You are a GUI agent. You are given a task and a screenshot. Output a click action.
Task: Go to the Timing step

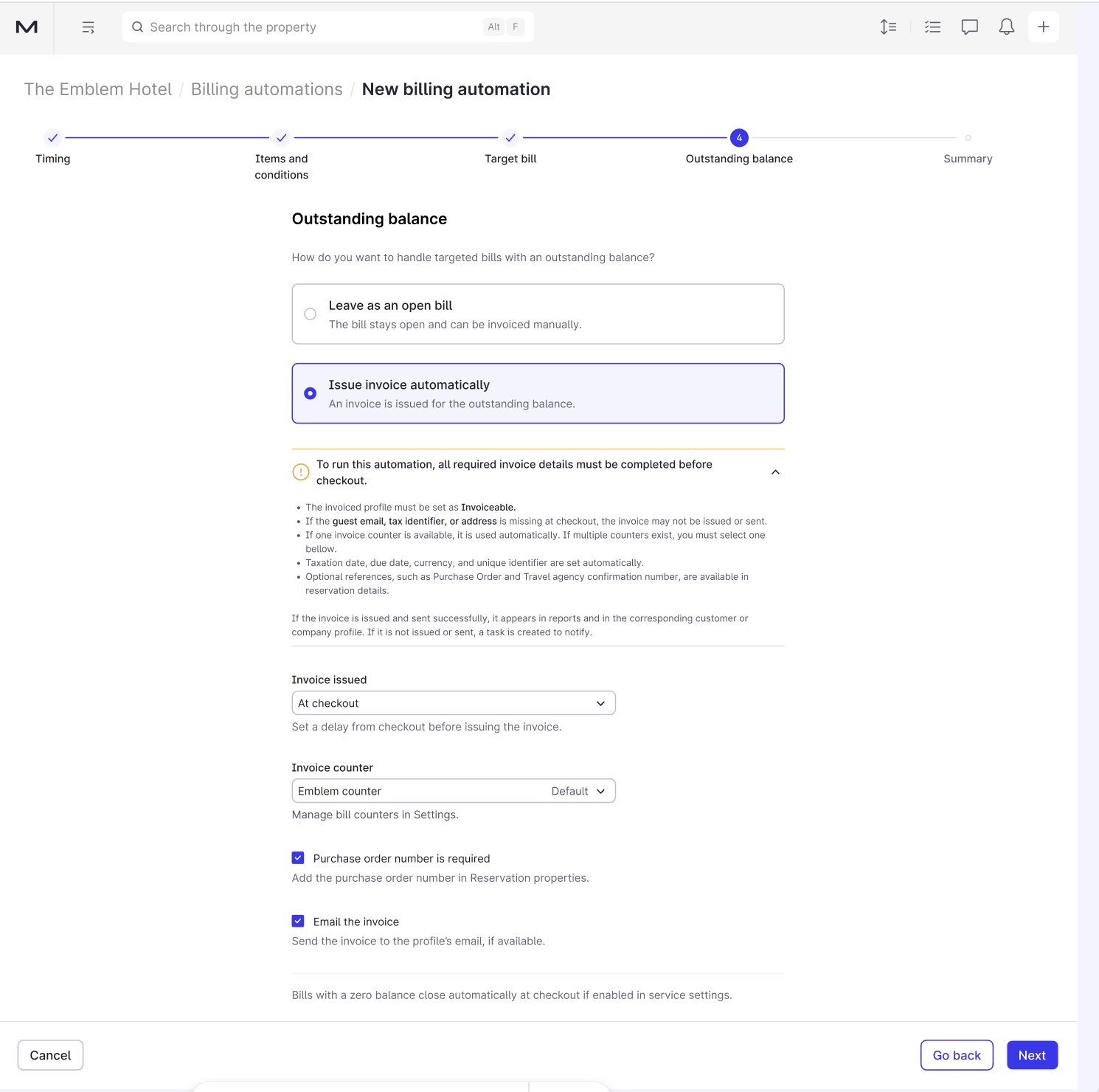pyautogui.click(x=52, y=148)
